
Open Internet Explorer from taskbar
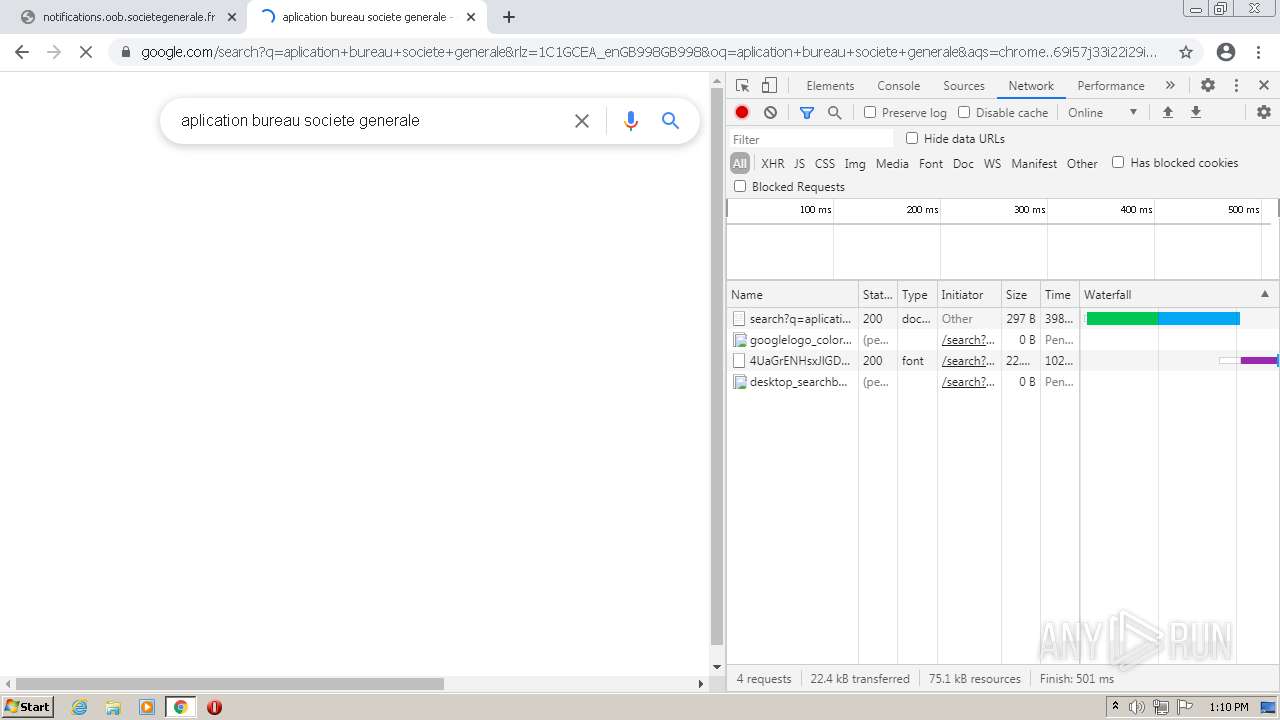point(80,707)
